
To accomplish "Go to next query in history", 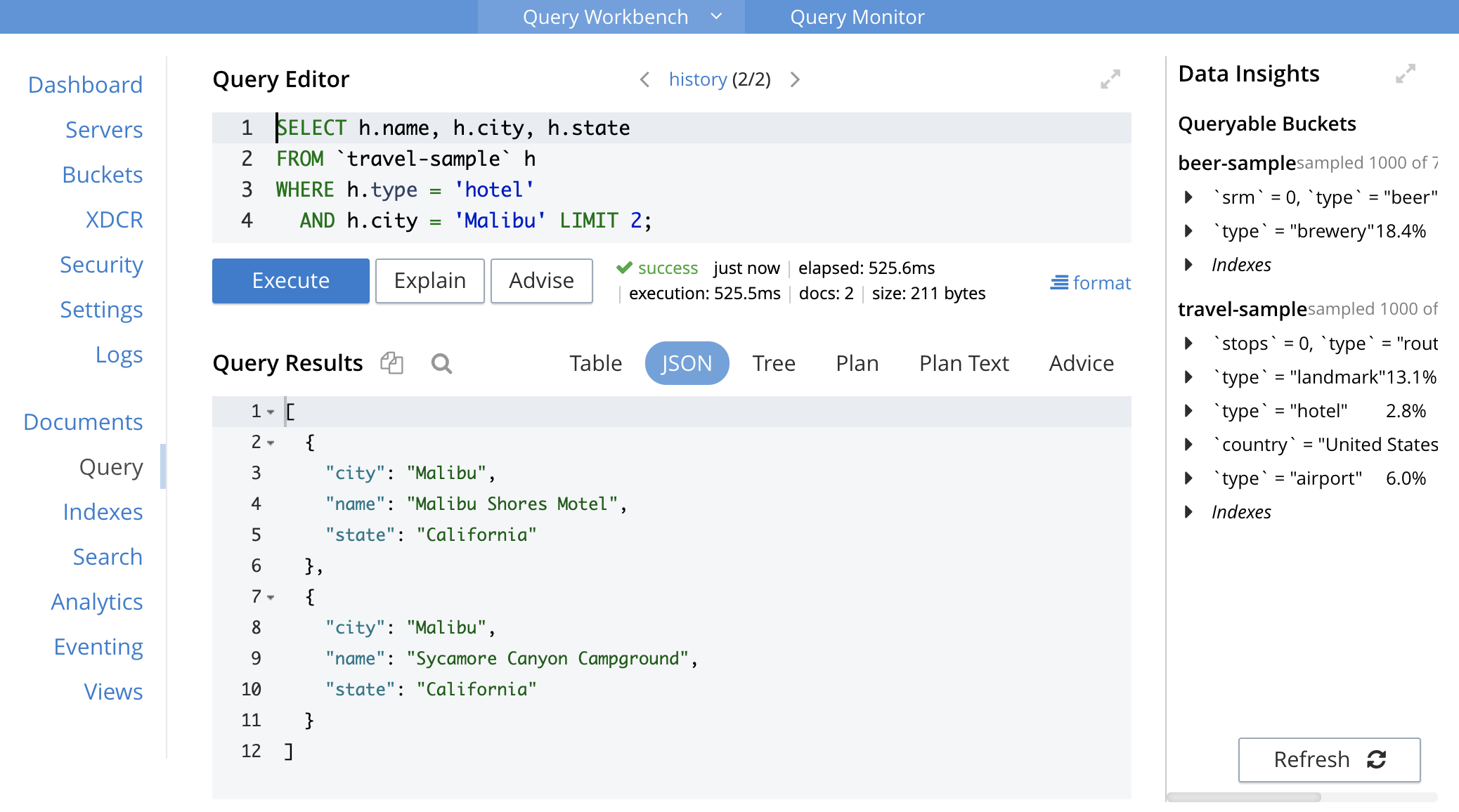I will coord(795,79).
